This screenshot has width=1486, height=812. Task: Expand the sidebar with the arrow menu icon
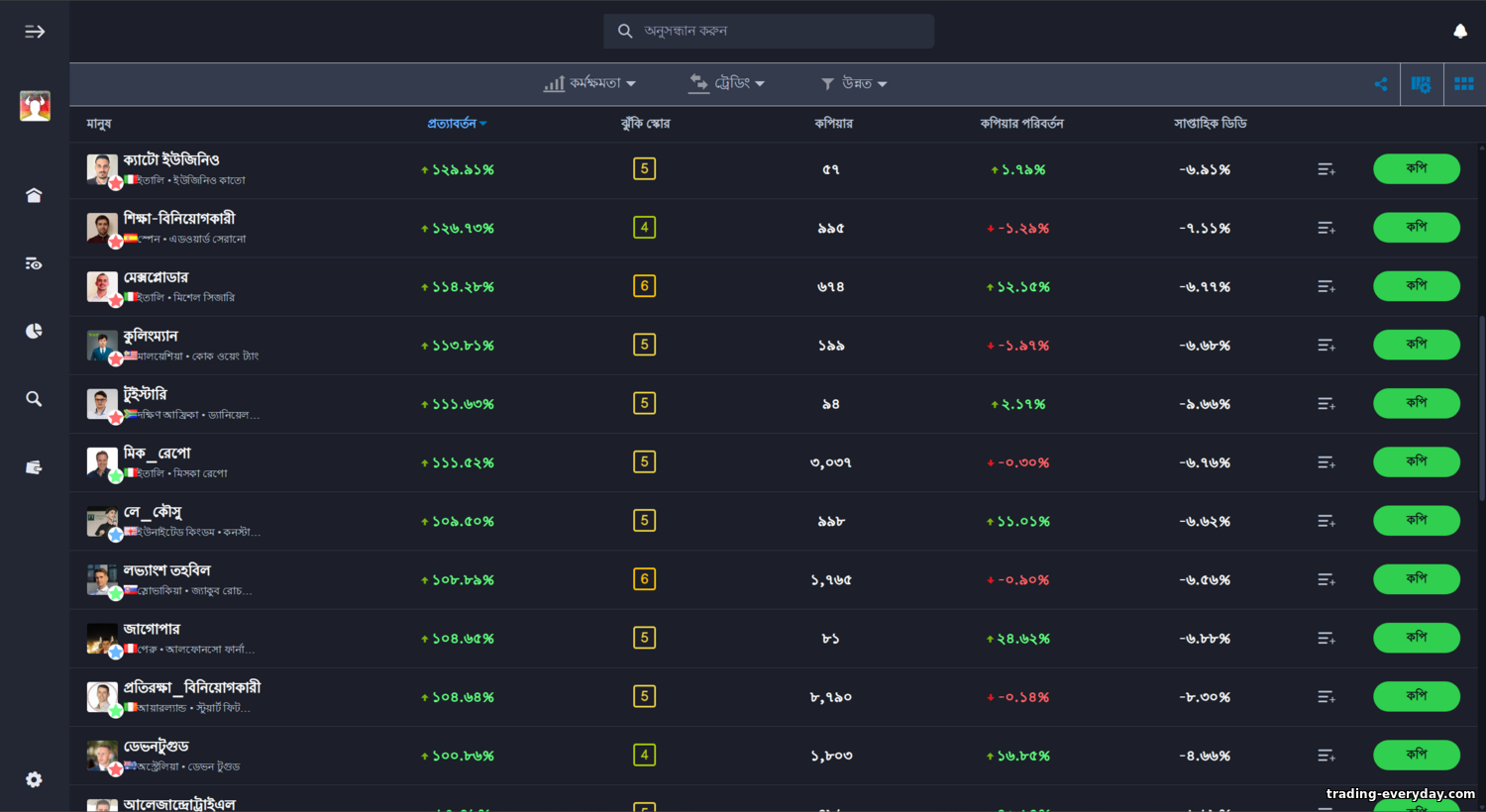[x=35, y=32]
